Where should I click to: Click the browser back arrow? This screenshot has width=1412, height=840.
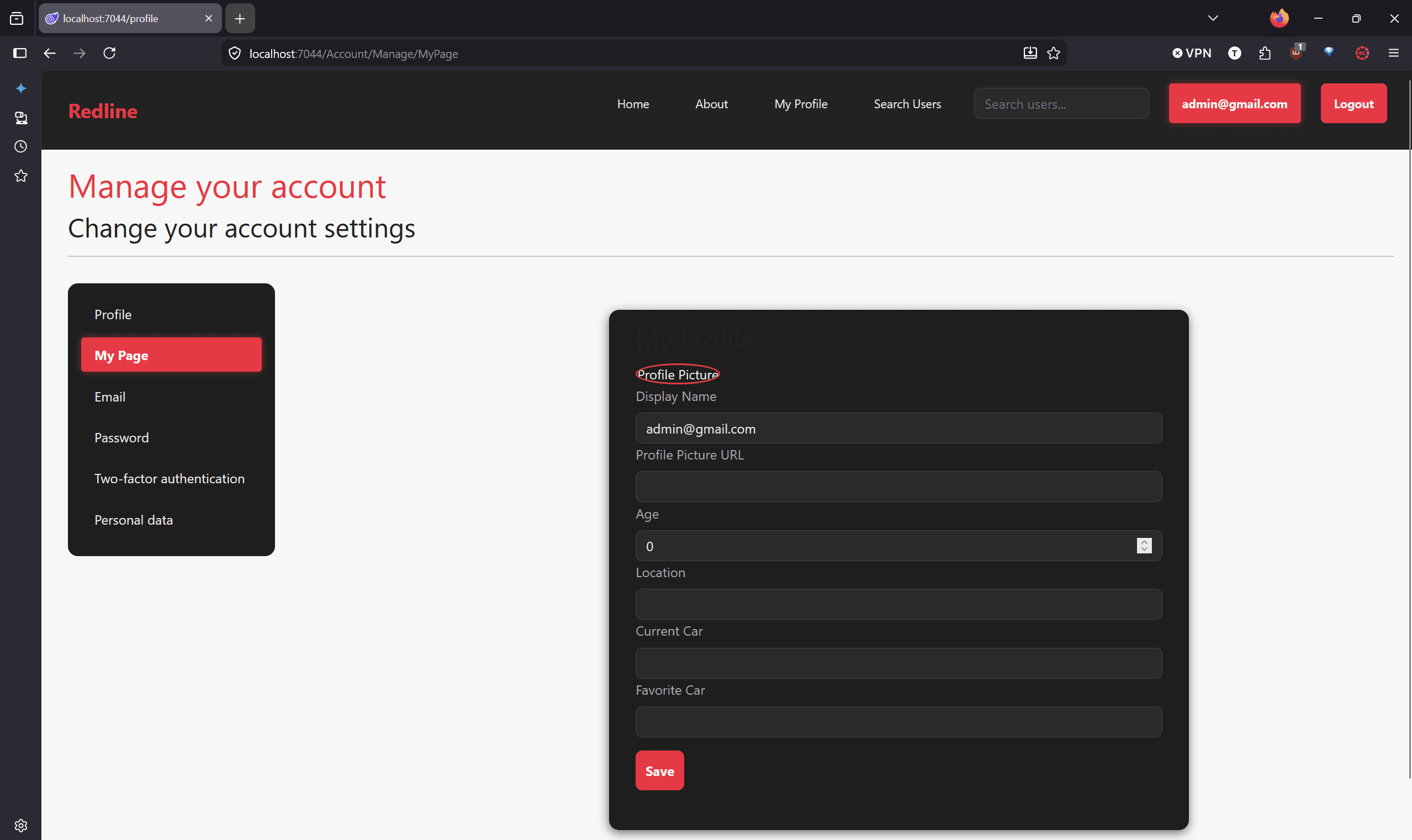click(x=50, y=53)
